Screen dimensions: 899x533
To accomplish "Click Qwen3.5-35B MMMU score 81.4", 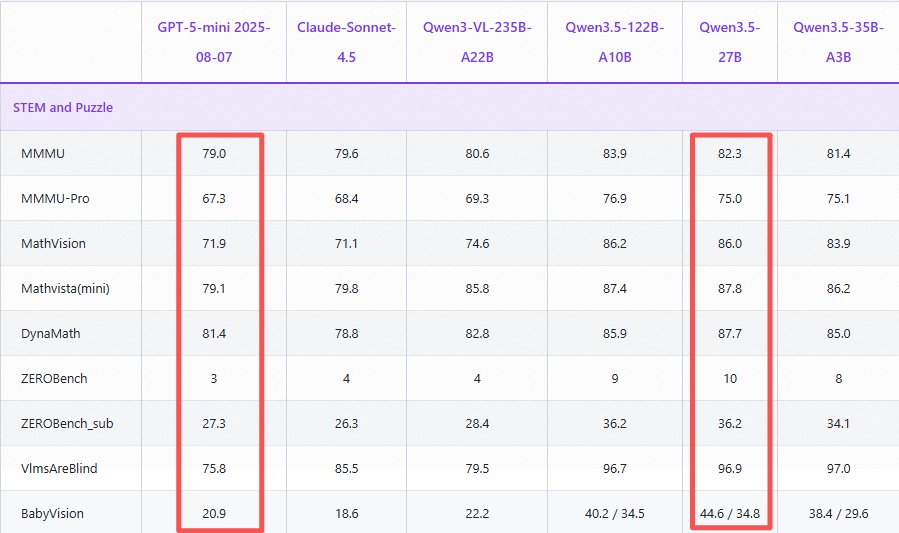I will 838,154.
